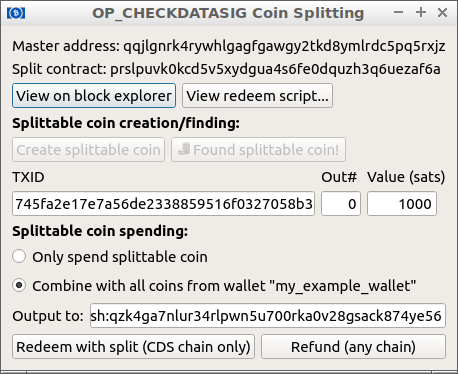Image resolution: width=458 pixels, height=374 pixels.
Task: Click the Value (sats) field showing 1000
Action: pos(402,204)
